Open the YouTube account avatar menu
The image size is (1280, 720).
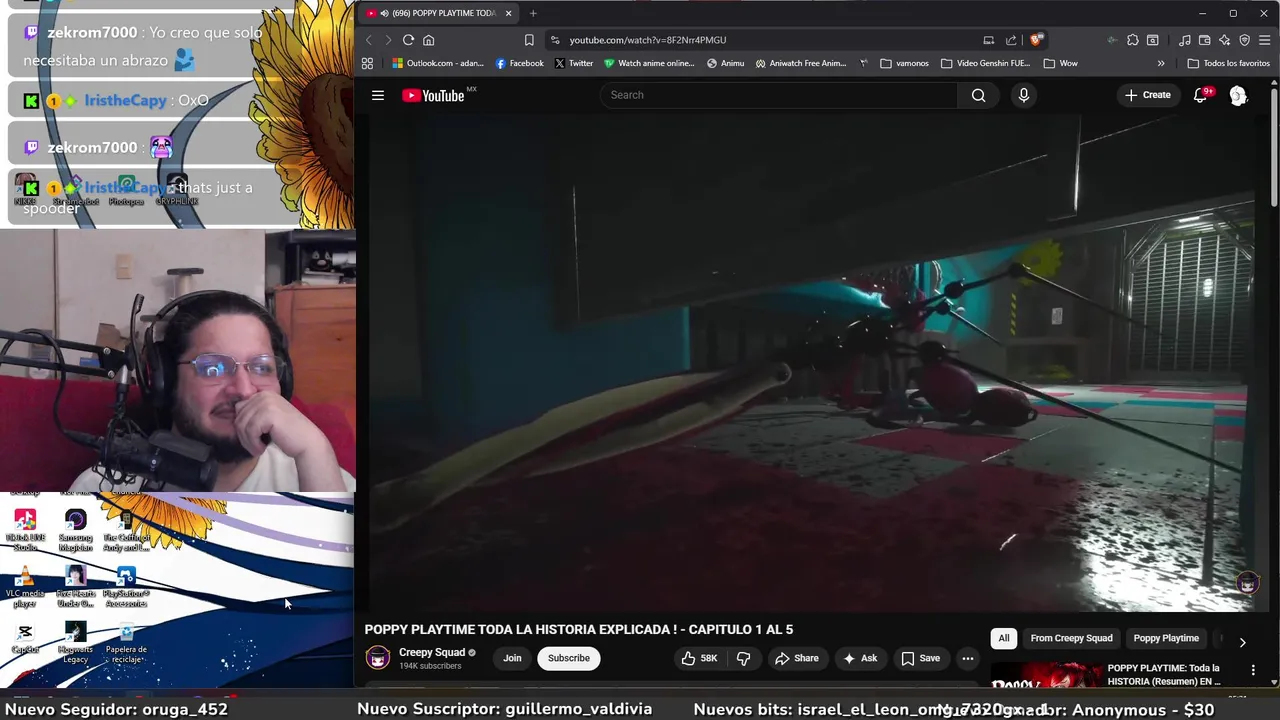click(x=1238, y=95)
